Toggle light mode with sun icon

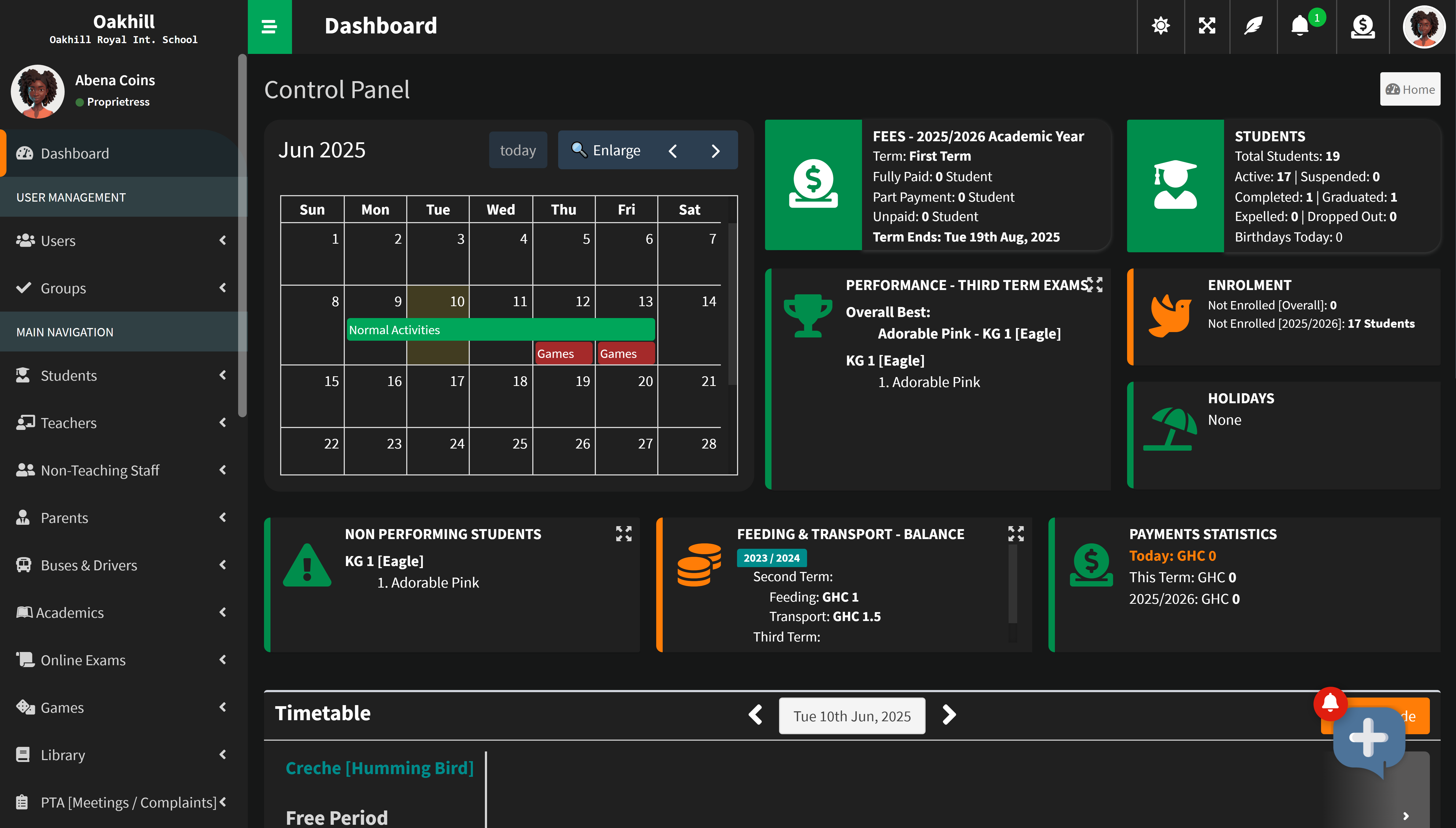pyautogui.click(x=1160, y=26)
